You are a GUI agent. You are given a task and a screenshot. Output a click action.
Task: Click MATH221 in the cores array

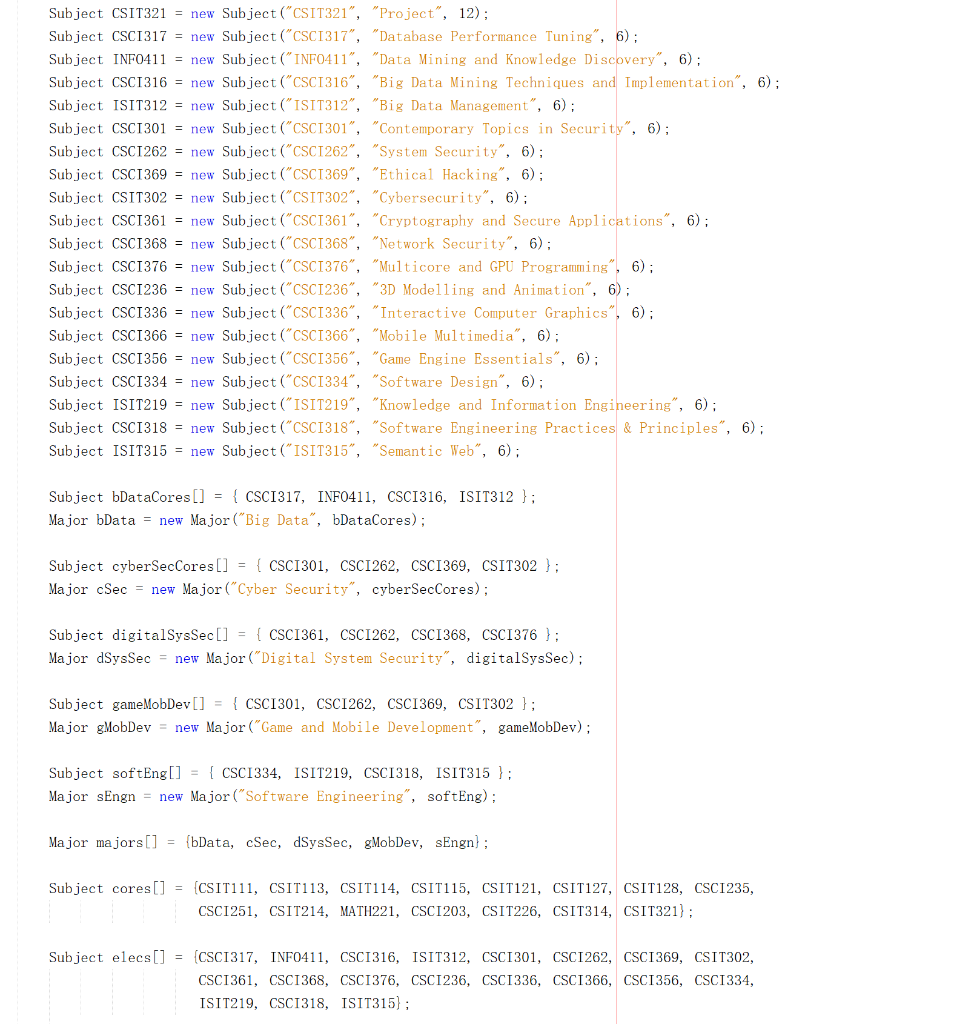click(368, 912)
